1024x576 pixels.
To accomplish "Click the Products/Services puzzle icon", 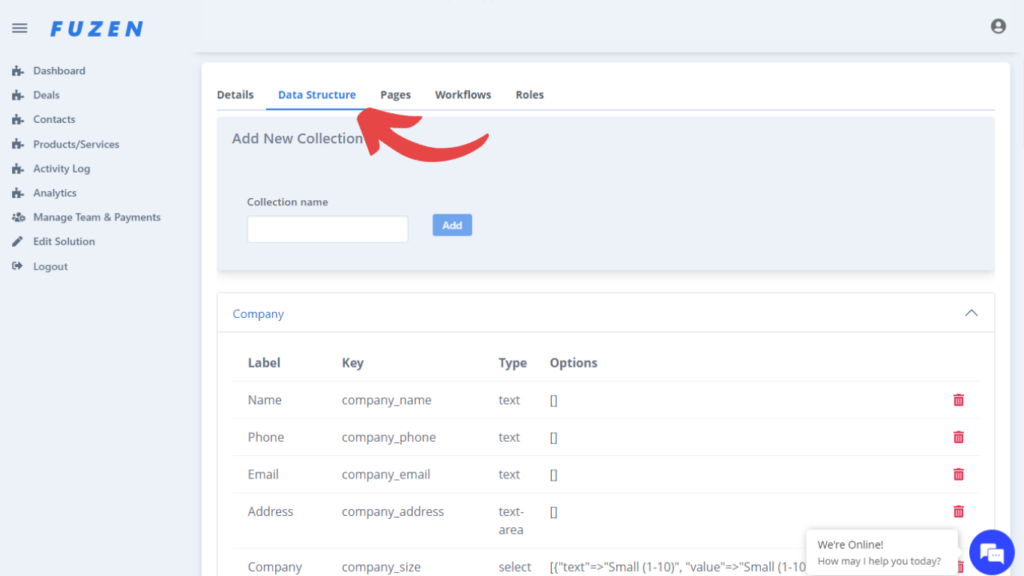I will [18, 144].
